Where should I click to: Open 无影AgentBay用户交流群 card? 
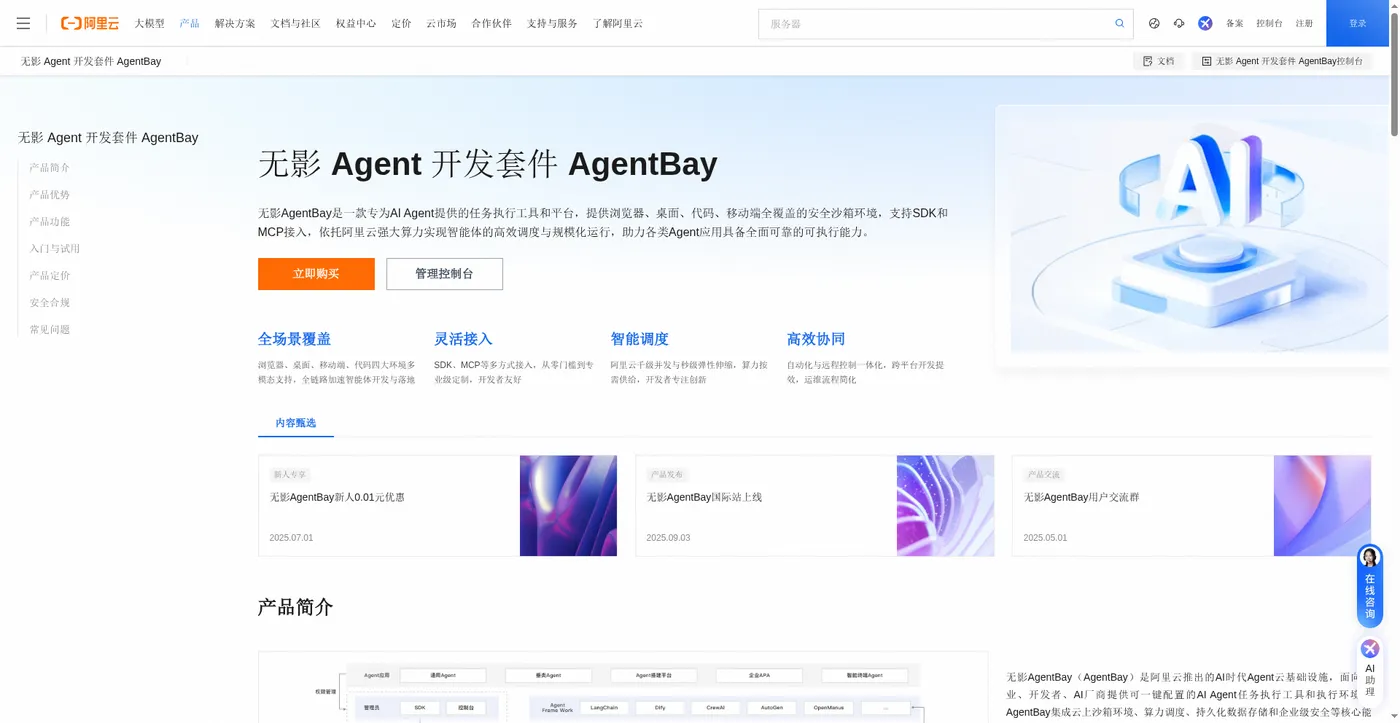(1192, 506)
